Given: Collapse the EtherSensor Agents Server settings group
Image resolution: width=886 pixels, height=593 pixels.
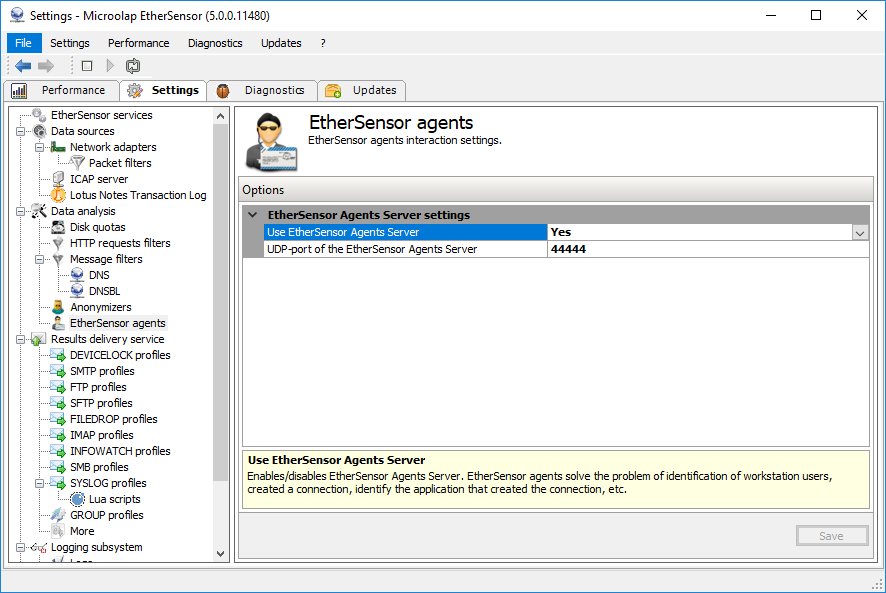Looking at the screenshot, I should point(253,215).
